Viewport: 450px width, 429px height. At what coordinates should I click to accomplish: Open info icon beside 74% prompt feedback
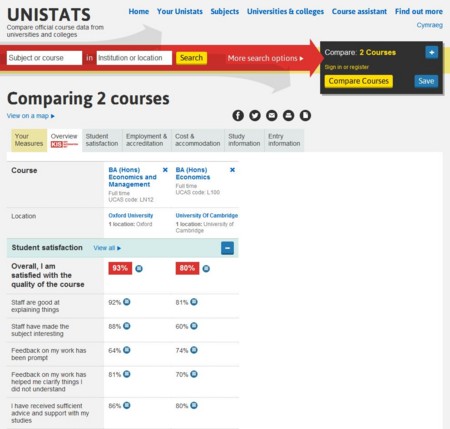[194, 350]
